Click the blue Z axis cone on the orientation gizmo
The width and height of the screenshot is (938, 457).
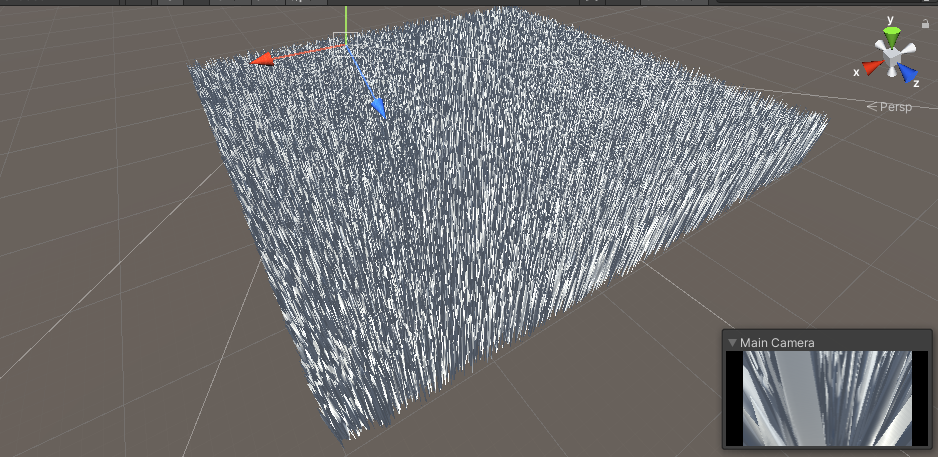[x=907, y=72]
